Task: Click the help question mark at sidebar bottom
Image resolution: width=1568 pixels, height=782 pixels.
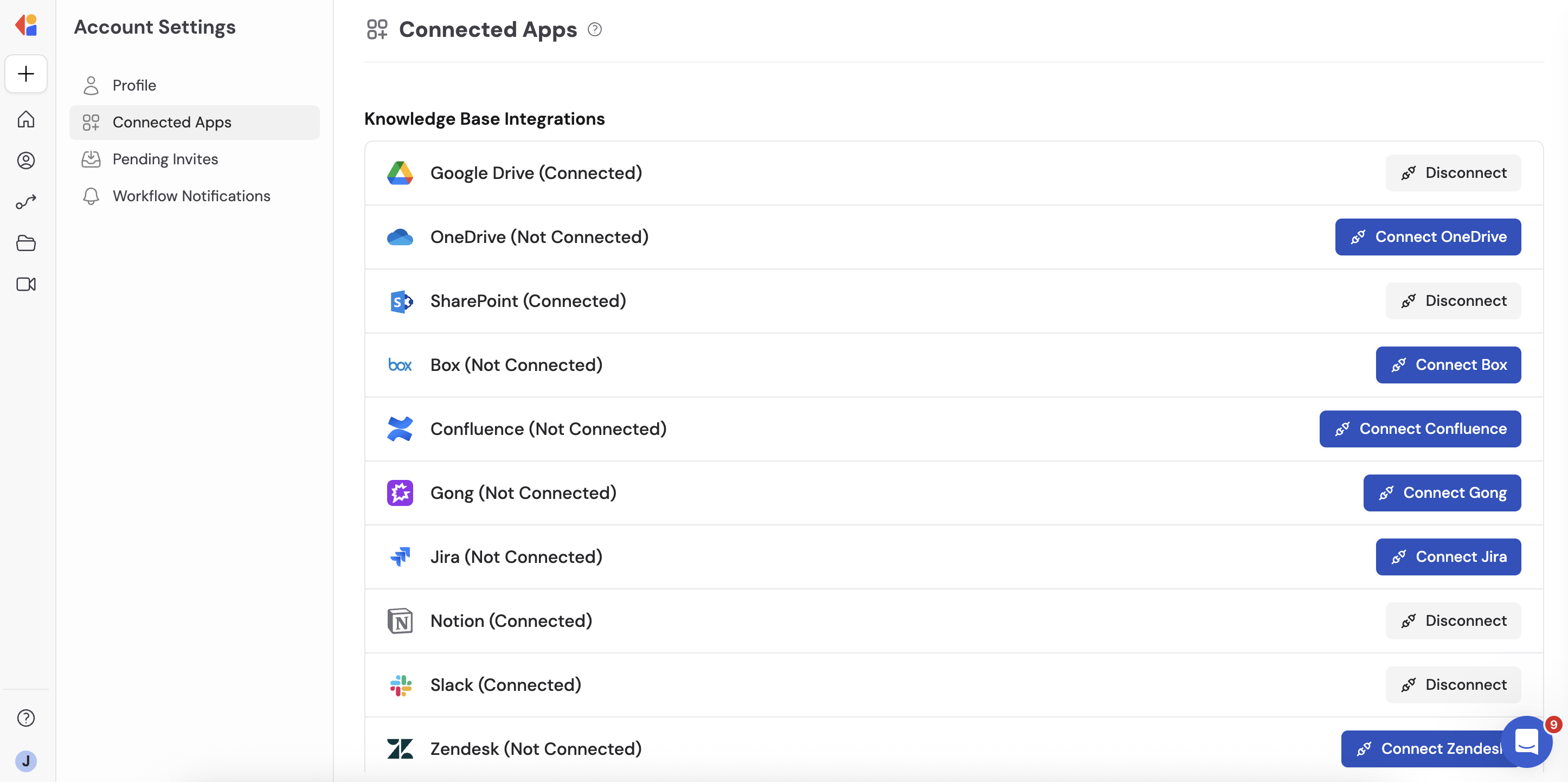Action: (25, 718)
